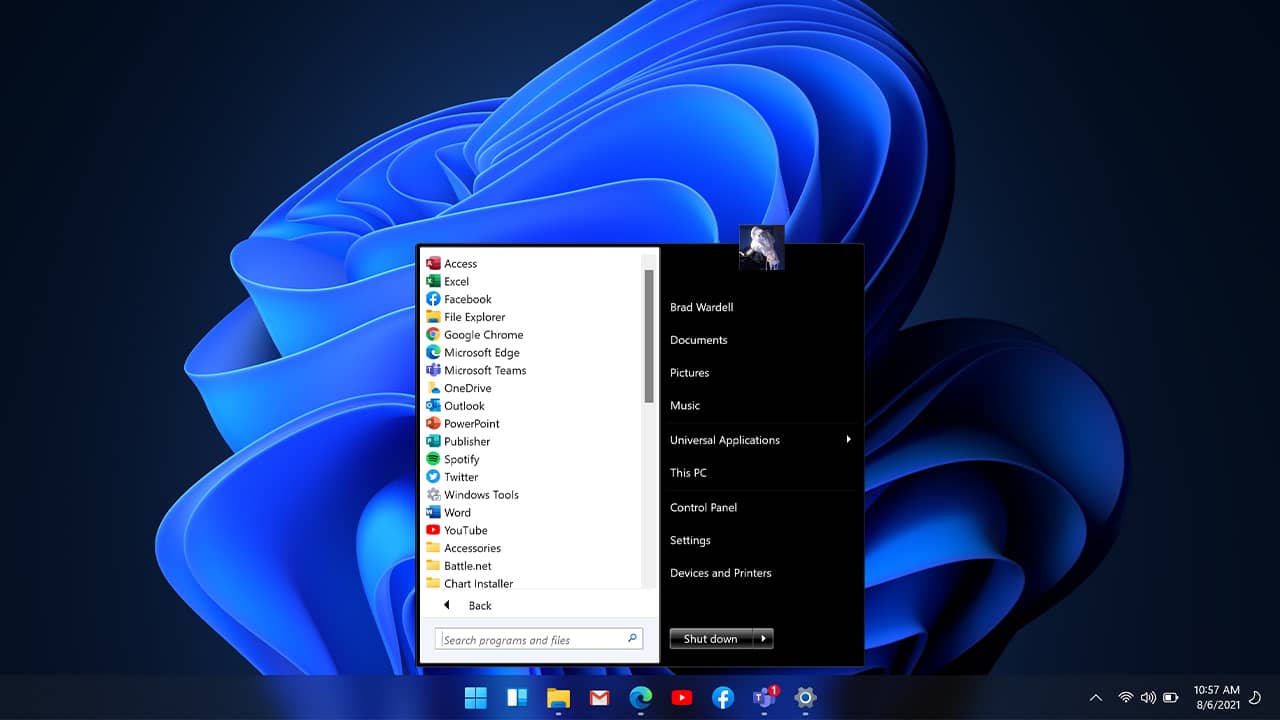Image resolution: width=1280 pixels, height=720 pixels.
Task: Open the notification moon icon
Action: (1255, 697)
